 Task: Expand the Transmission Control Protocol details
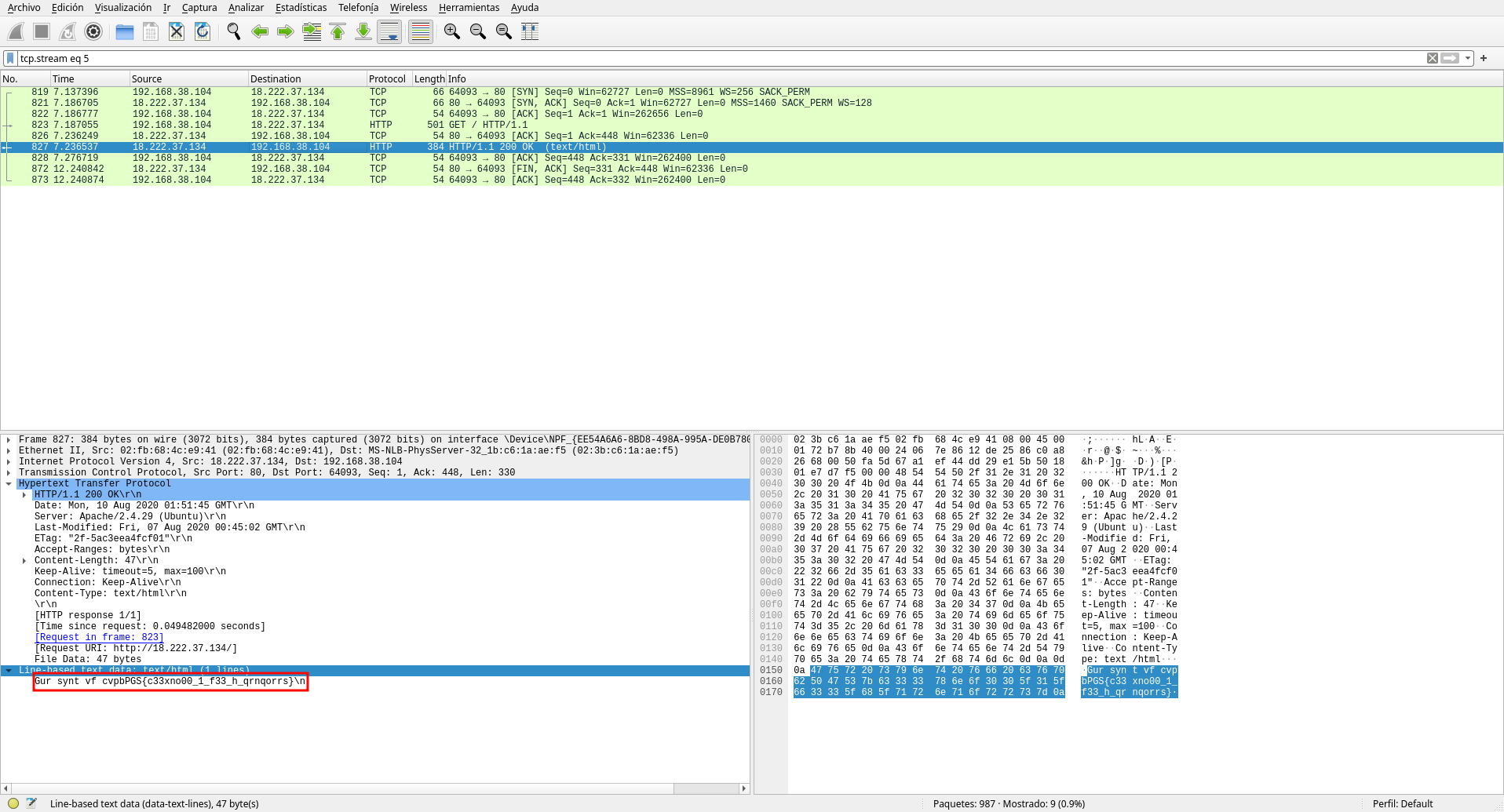8,472
